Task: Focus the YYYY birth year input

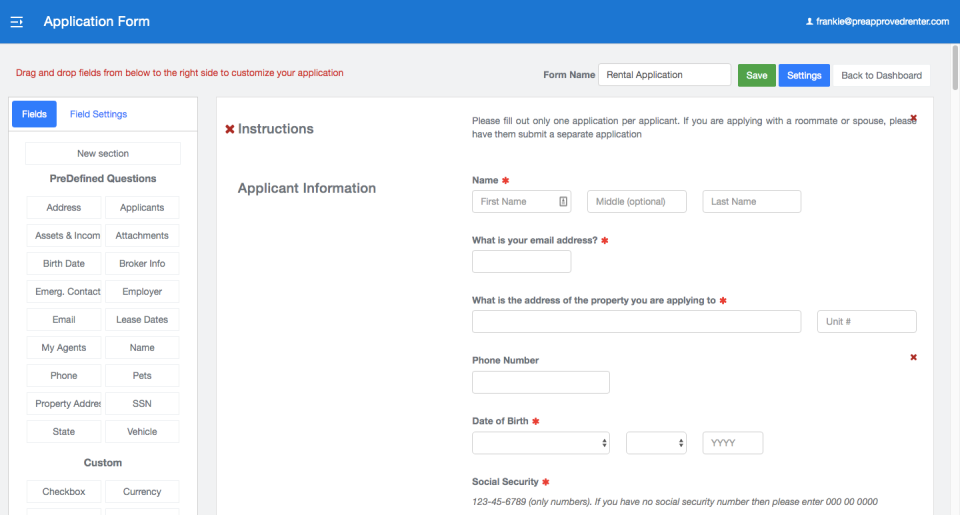Action: click(x=733, y=443)
